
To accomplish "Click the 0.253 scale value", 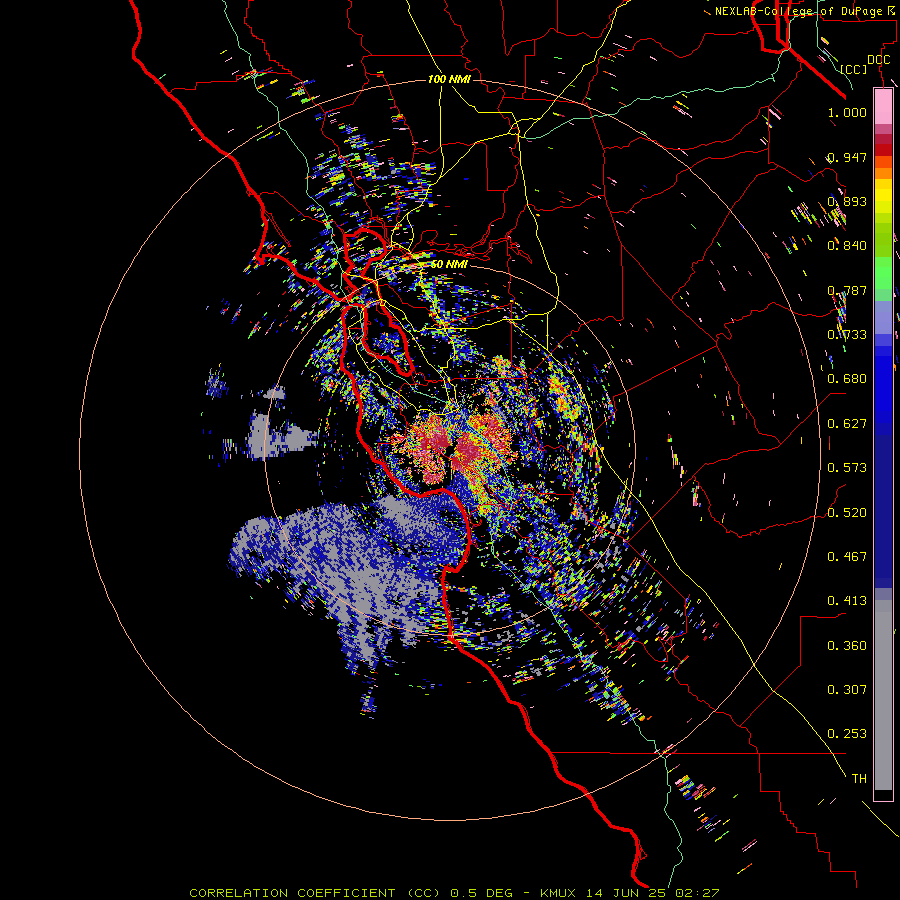I will click(847, 734).
